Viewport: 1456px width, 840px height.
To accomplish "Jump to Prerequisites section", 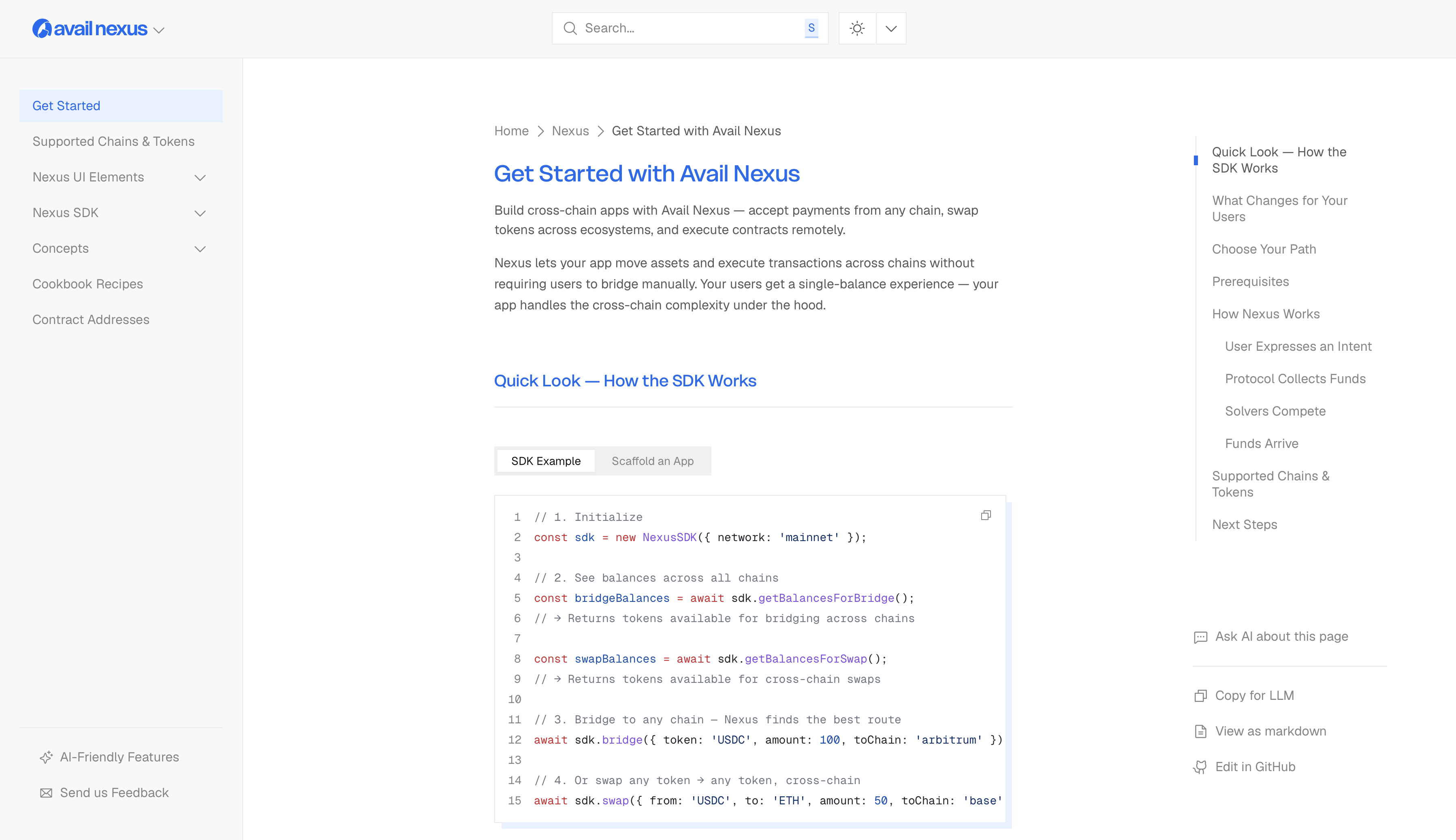I will point(1250,281).
